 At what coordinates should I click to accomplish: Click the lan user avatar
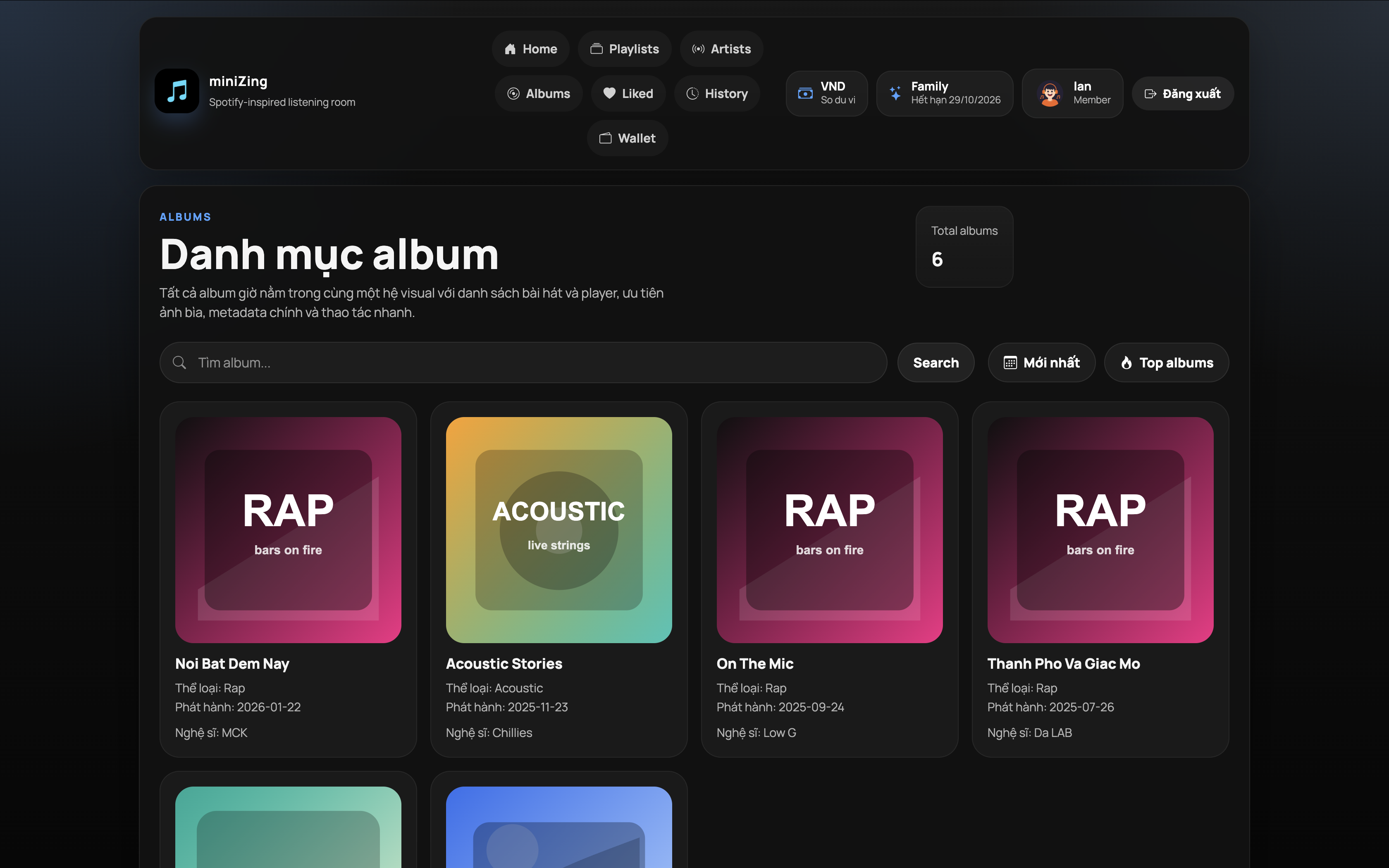pyautogui.click(x=1050, y=93)
